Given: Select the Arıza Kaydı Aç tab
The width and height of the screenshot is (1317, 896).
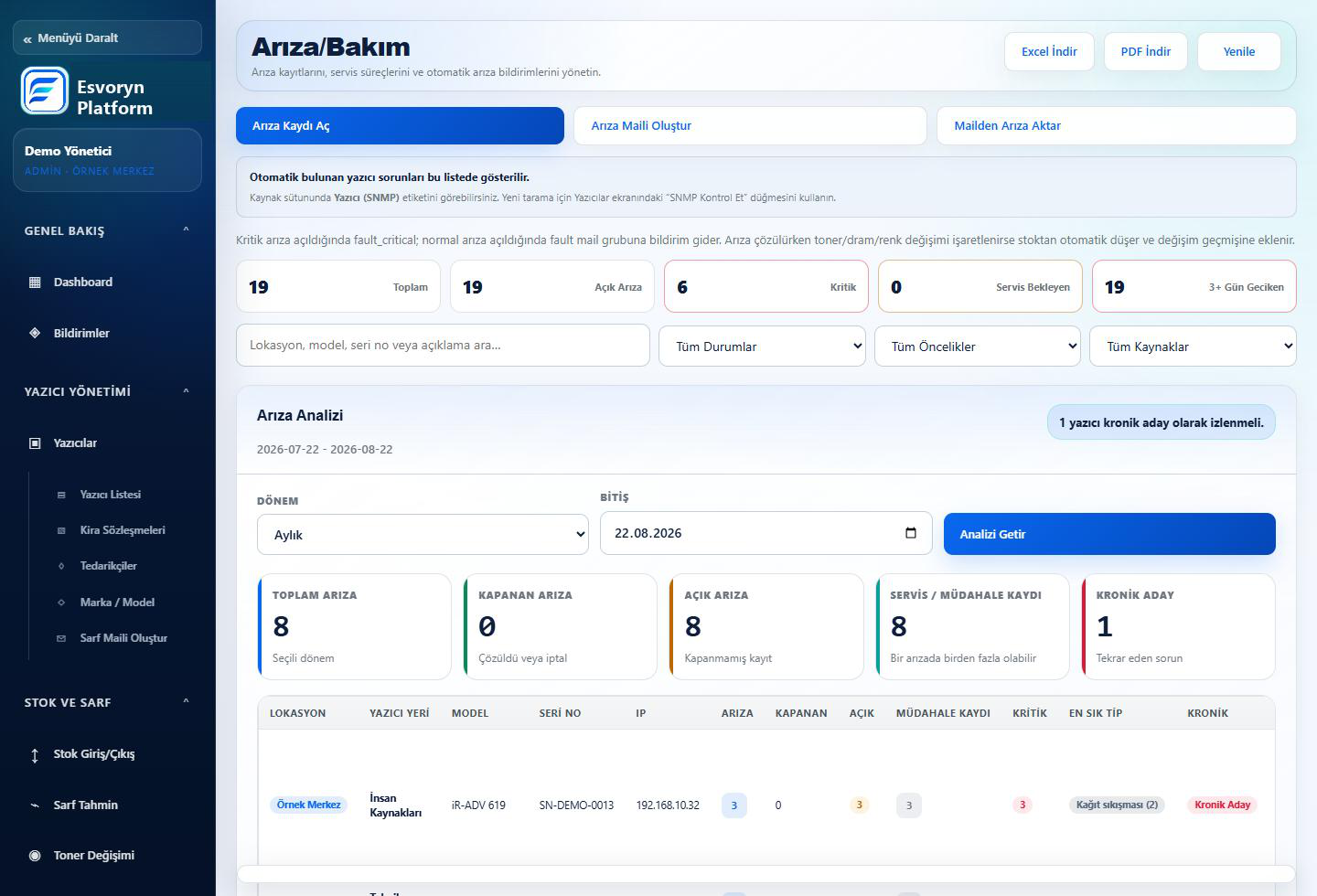Looking at the screenshot, I should [x=400, y=126].
